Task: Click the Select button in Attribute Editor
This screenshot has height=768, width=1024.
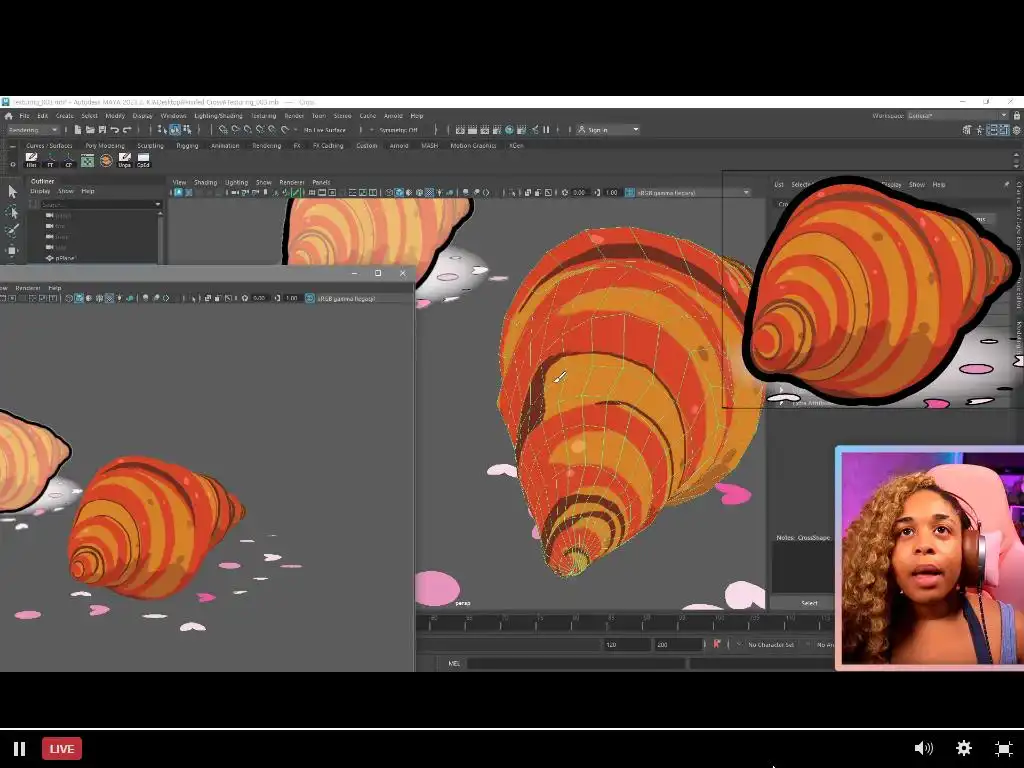Action: pos(809,603)
